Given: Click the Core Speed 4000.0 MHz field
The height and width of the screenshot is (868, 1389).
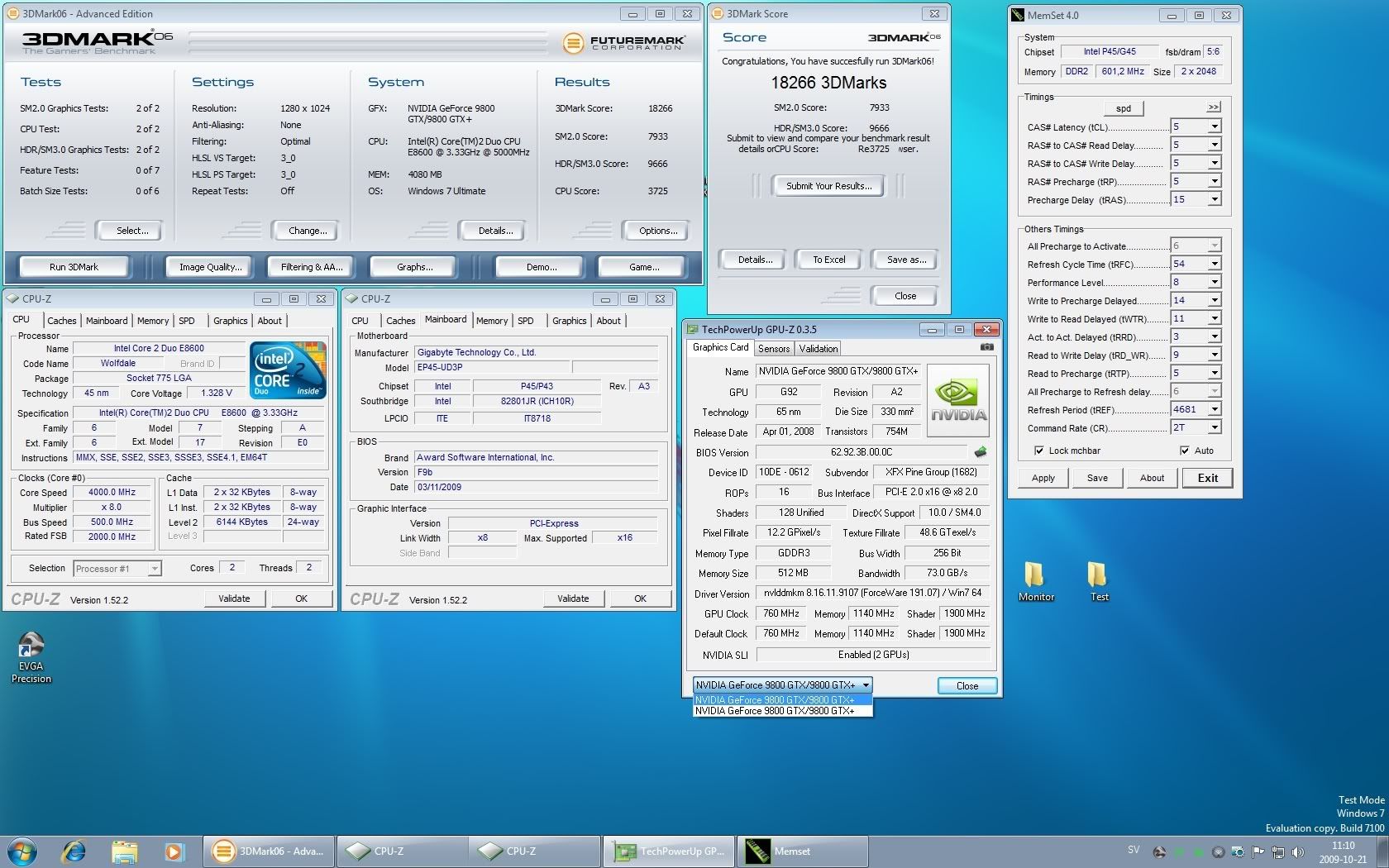Looking at the screenshot, I should (112, 492).
